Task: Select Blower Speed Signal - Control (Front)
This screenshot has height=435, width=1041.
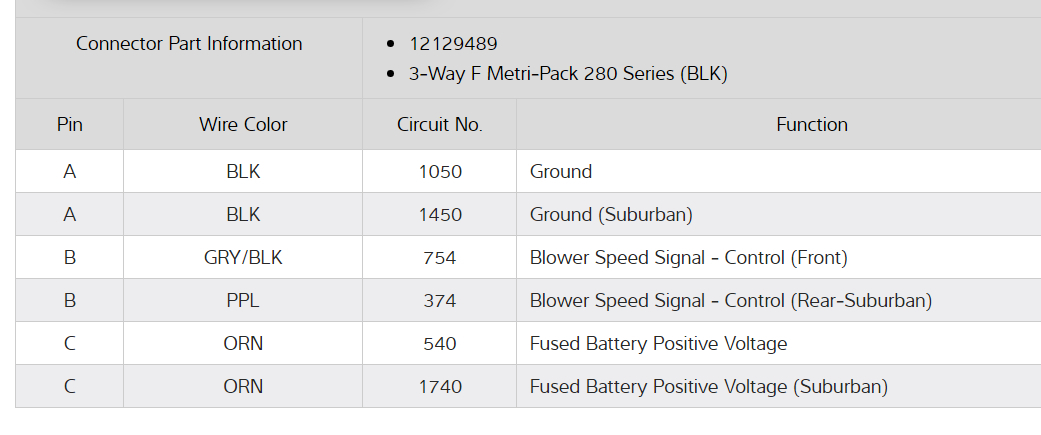Action: [688, 258]
